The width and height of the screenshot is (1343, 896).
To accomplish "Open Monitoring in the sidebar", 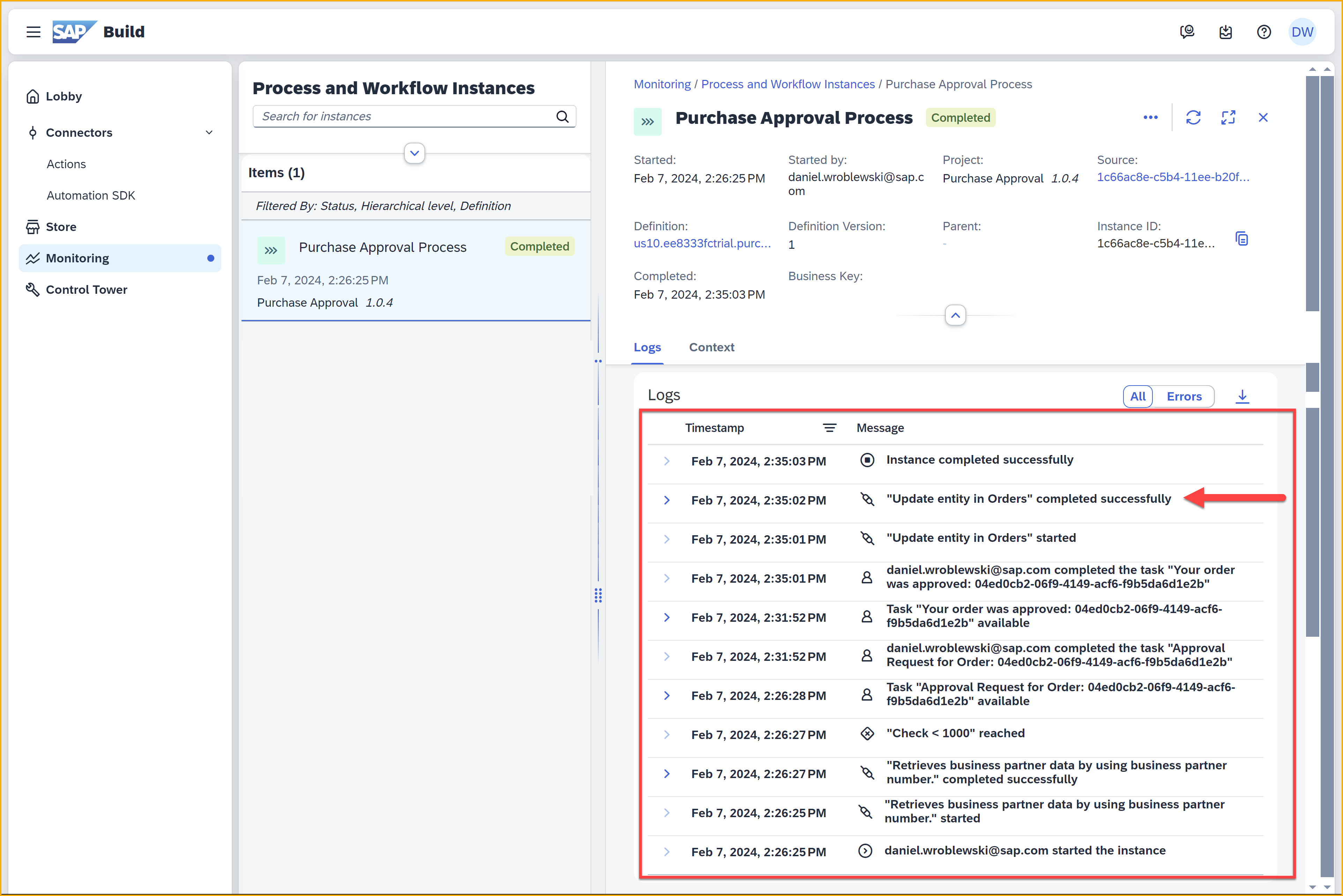I will (x=120, y=258).
